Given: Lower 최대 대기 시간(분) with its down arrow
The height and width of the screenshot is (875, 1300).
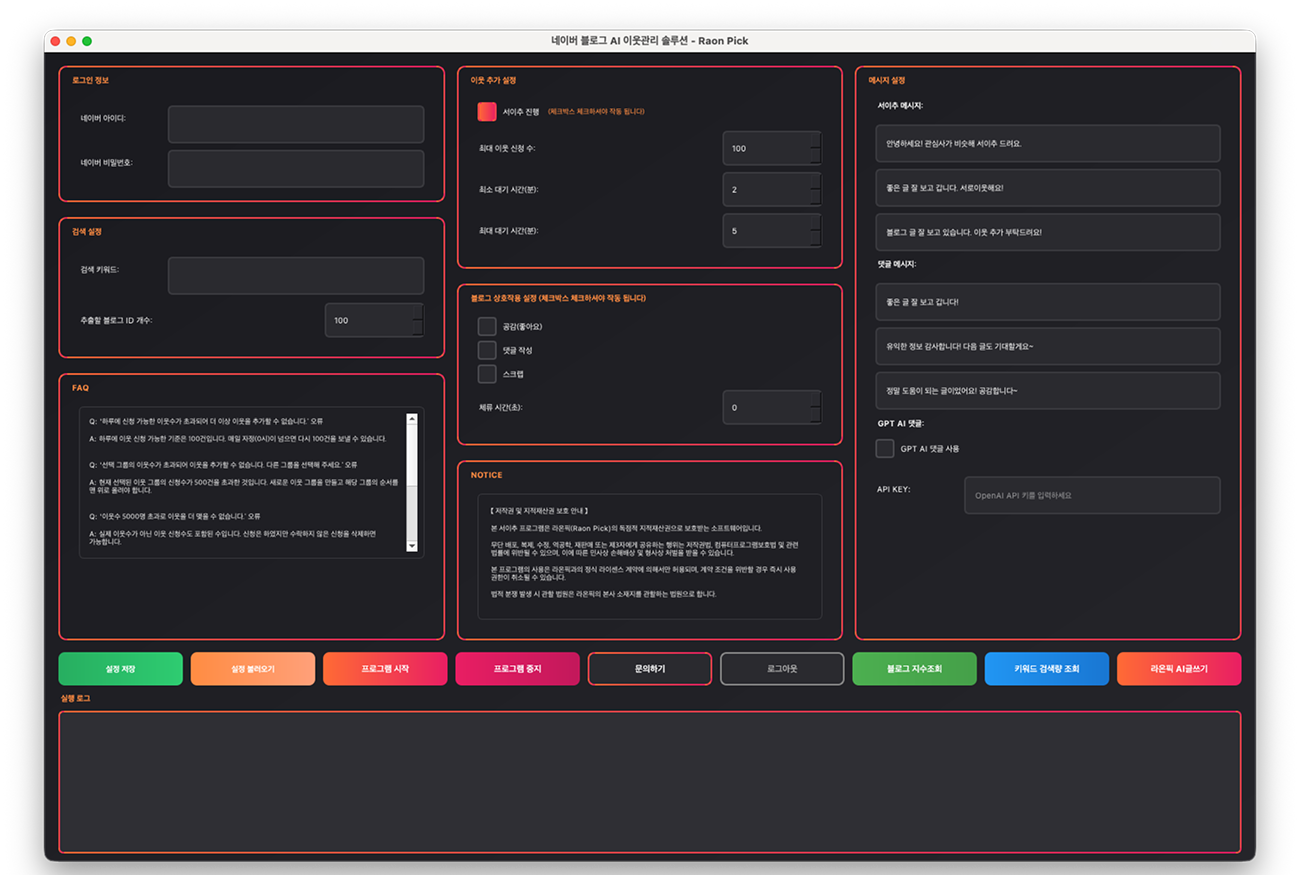Looking at the screenshot, I should coord(815,239).
